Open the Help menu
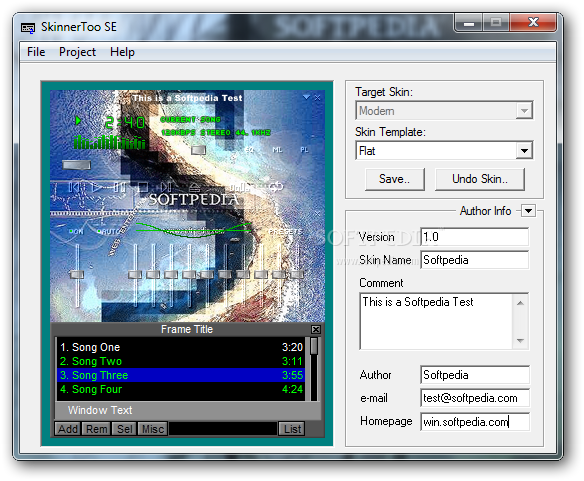Viewport: 584px width, 481px height. (x=122, y=52)
